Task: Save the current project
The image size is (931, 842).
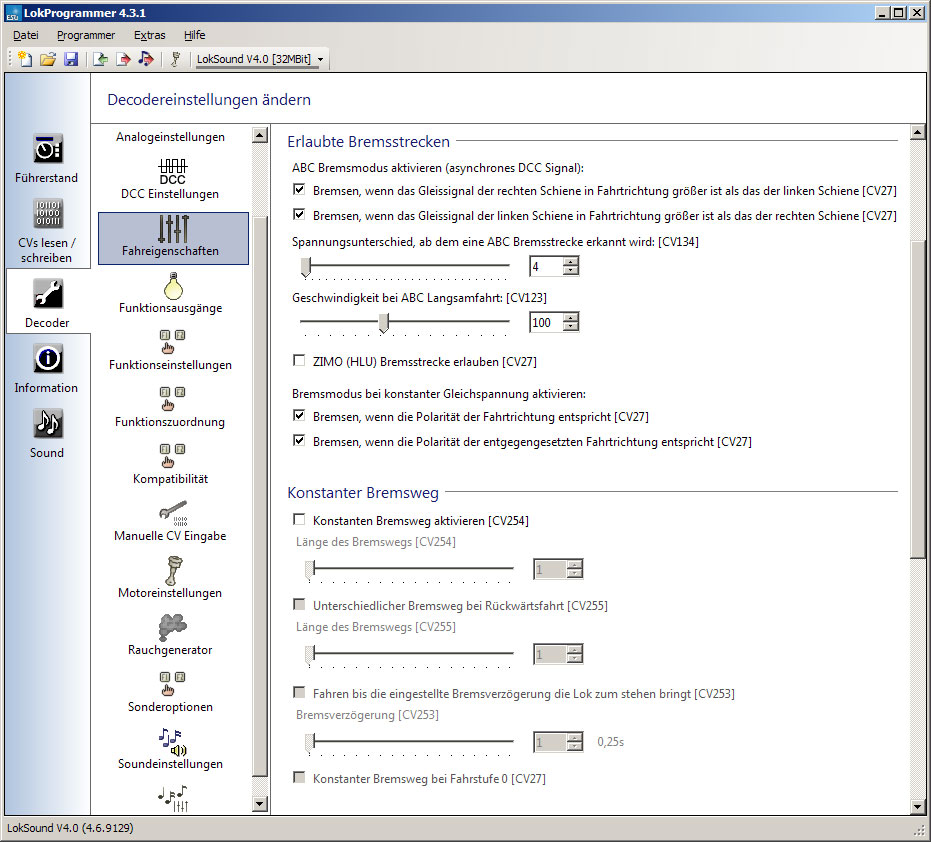Action: click(x=71, y=59)
